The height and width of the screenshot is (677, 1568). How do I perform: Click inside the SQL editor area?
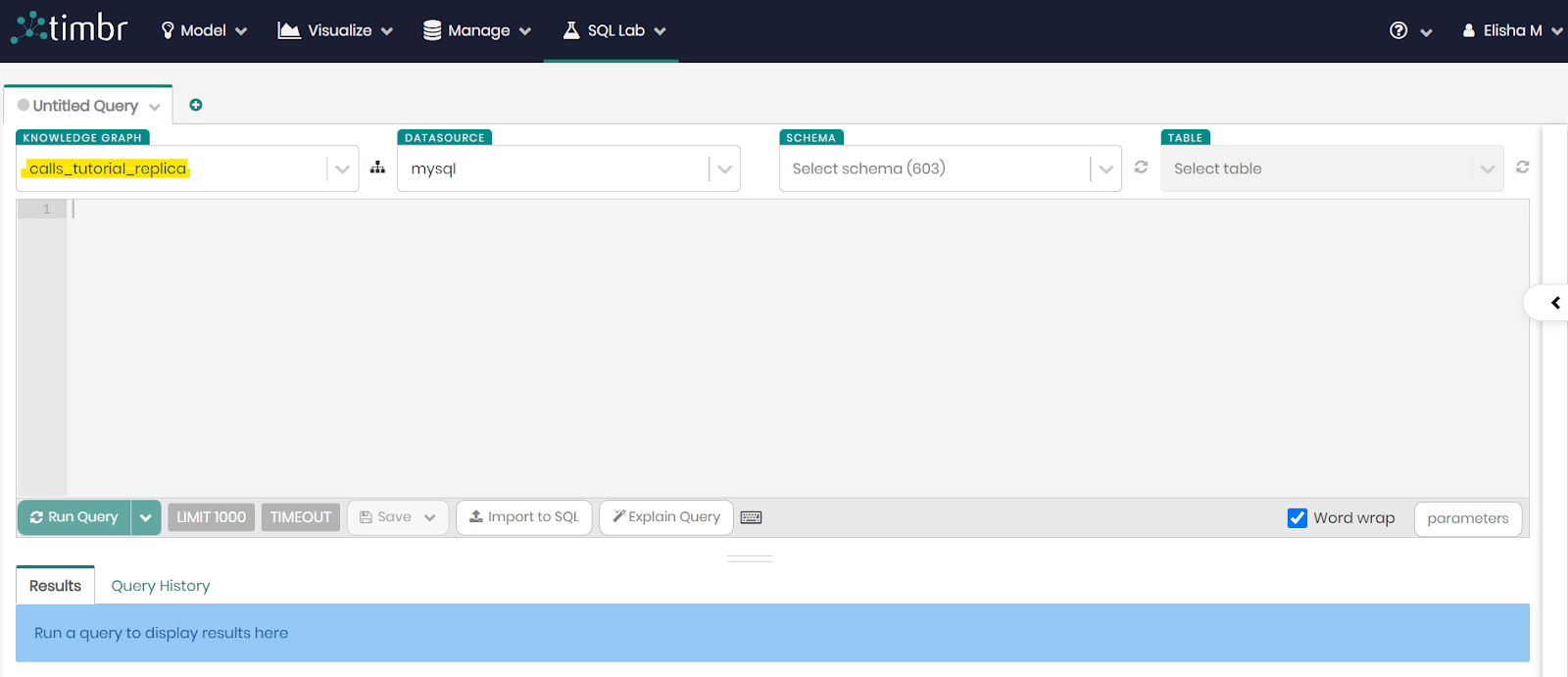click(x=784, y=343)
